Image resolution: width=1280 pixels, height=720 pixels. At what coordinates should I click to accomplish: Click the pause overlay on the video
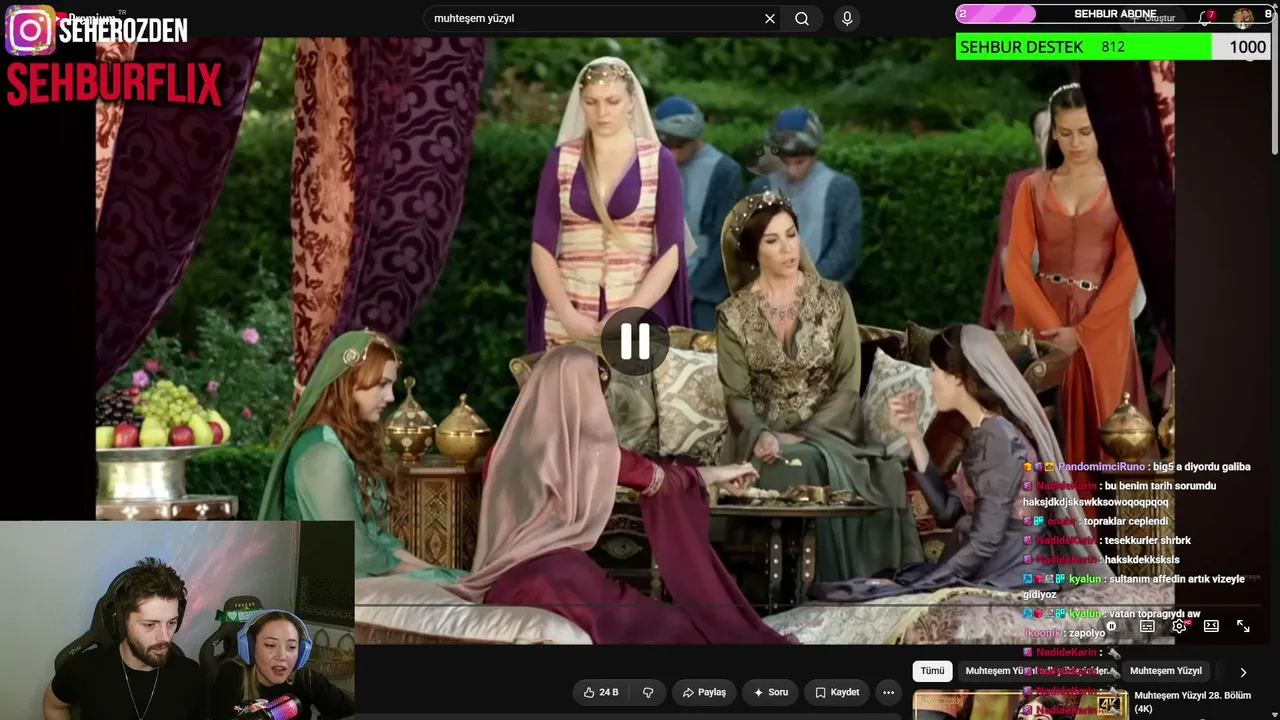[x=635, y=342]
